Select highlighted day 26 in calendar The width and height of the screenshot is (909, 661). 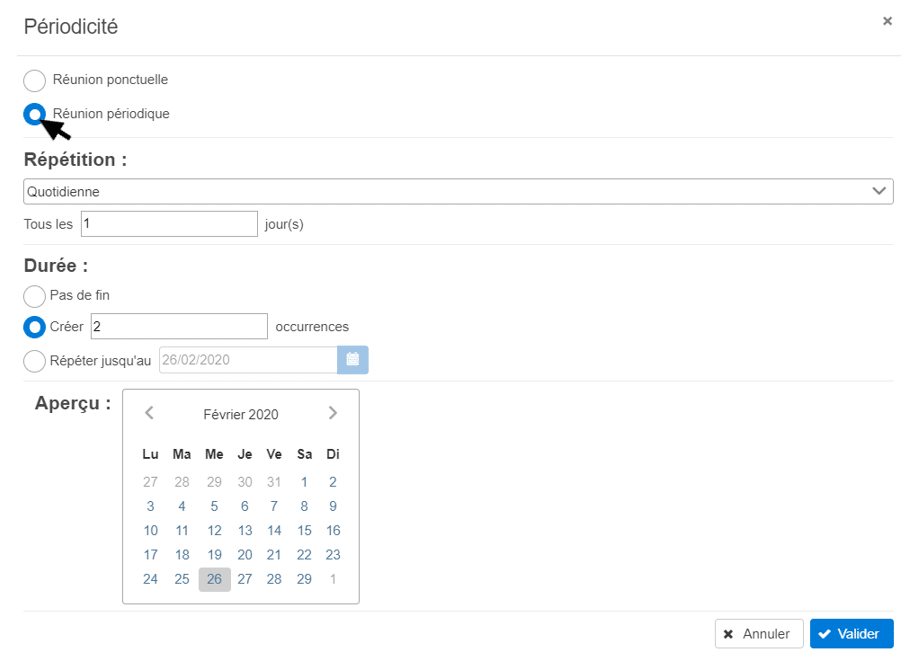click(x=214, y=579)
